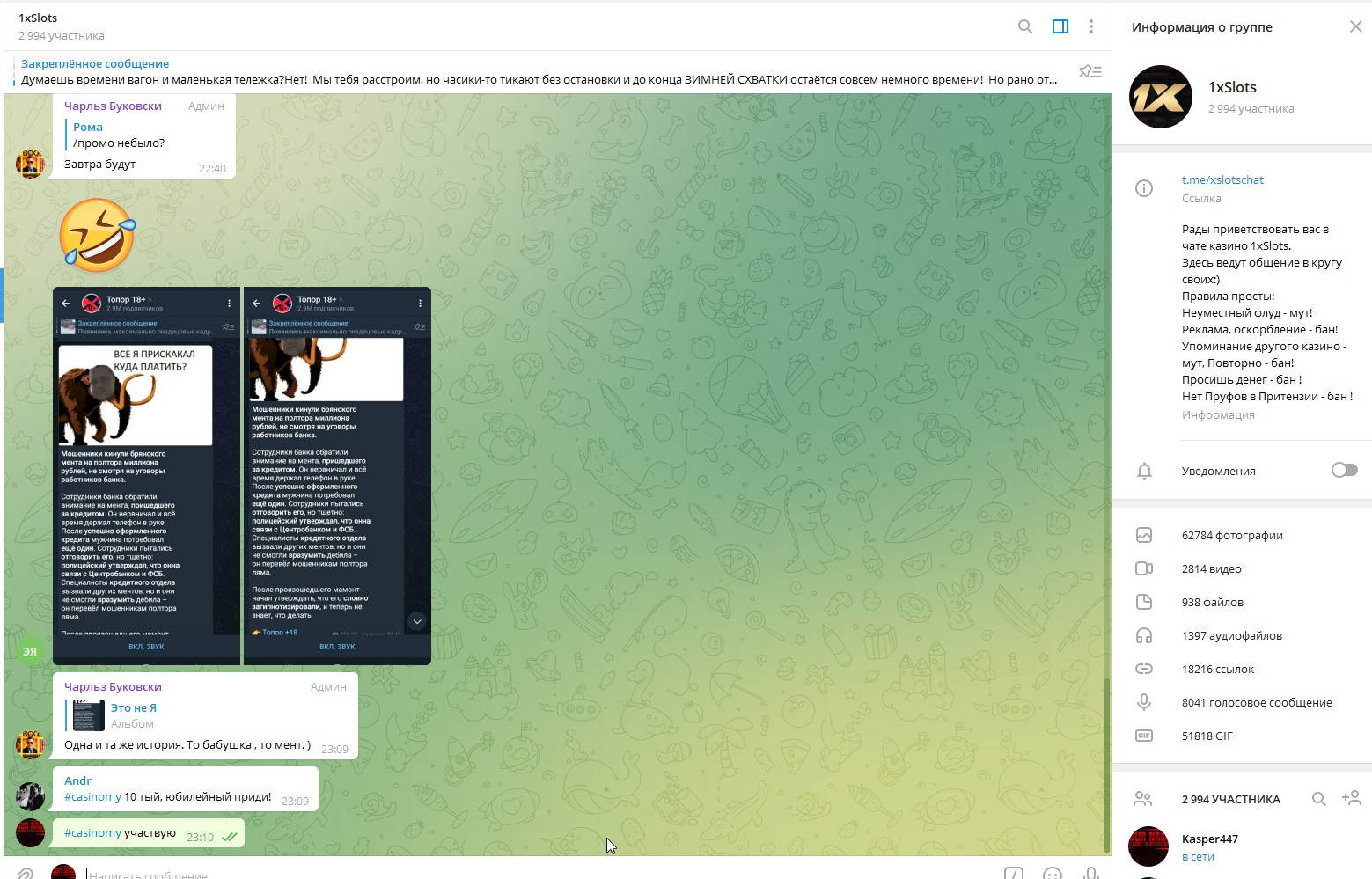Viewport: 1372px width, 879px height.
Task: Open the three-dot chat menu
Action: [x=1091, y=26]
